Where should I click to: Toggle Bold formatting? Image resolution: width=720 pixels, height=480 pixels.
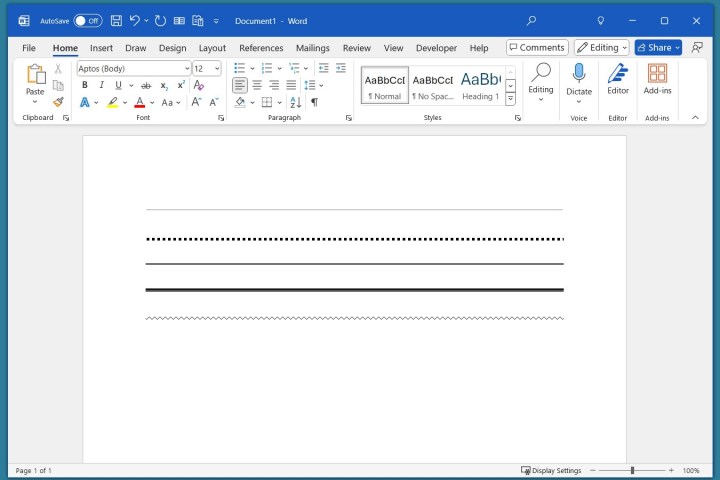[x=84, y=85]
